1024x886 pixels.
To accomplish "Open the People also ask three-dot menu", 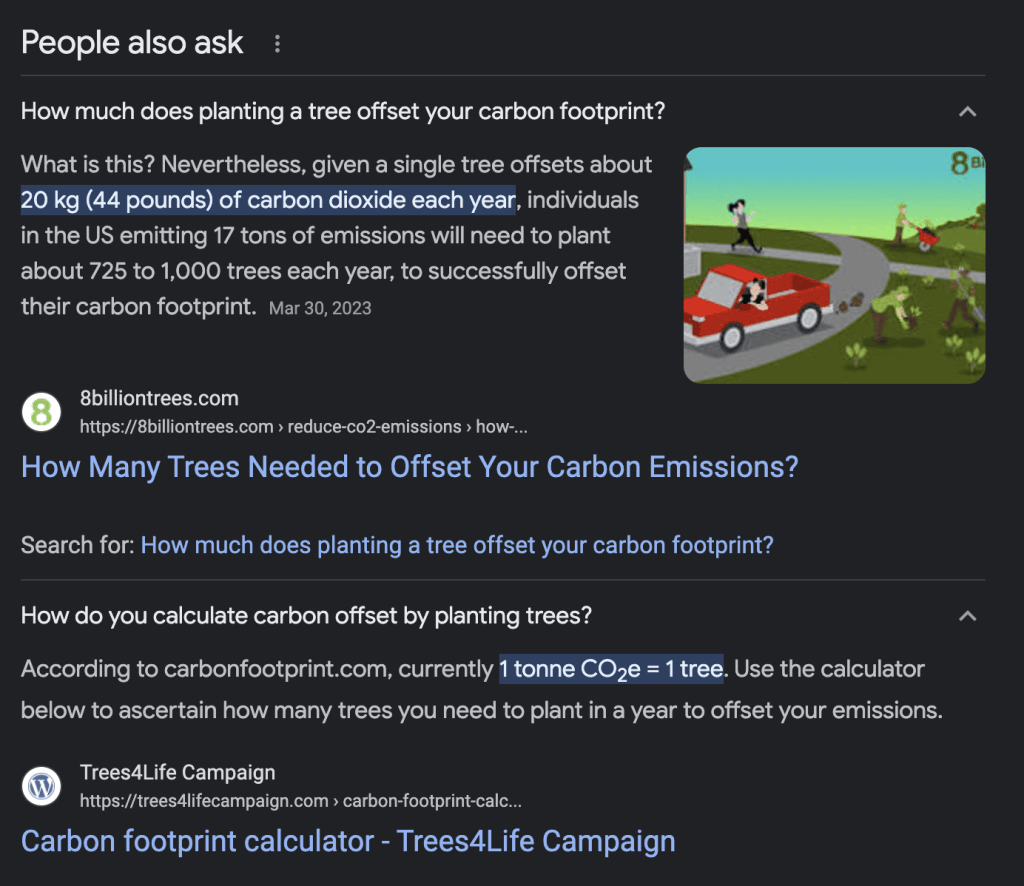I will (x=278, y=44).
